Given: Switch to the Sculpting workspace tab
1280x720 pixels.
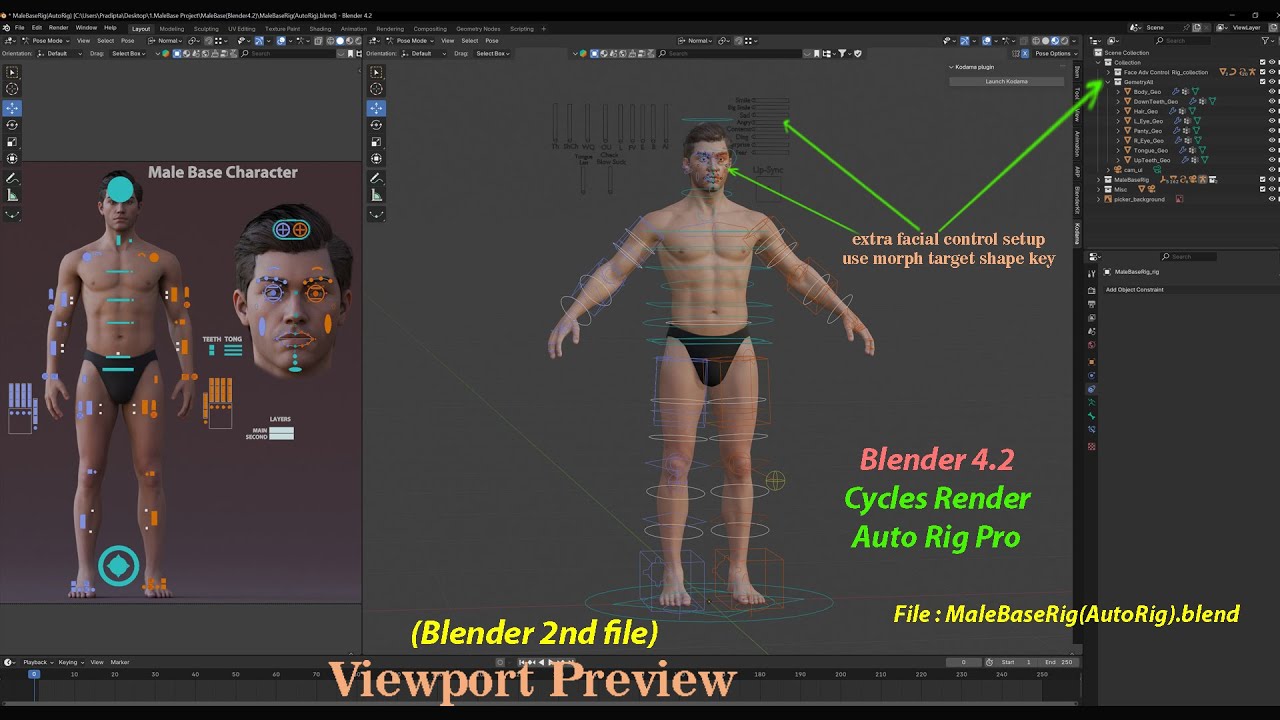Looking at the screenshot, I should click(206, 29).
